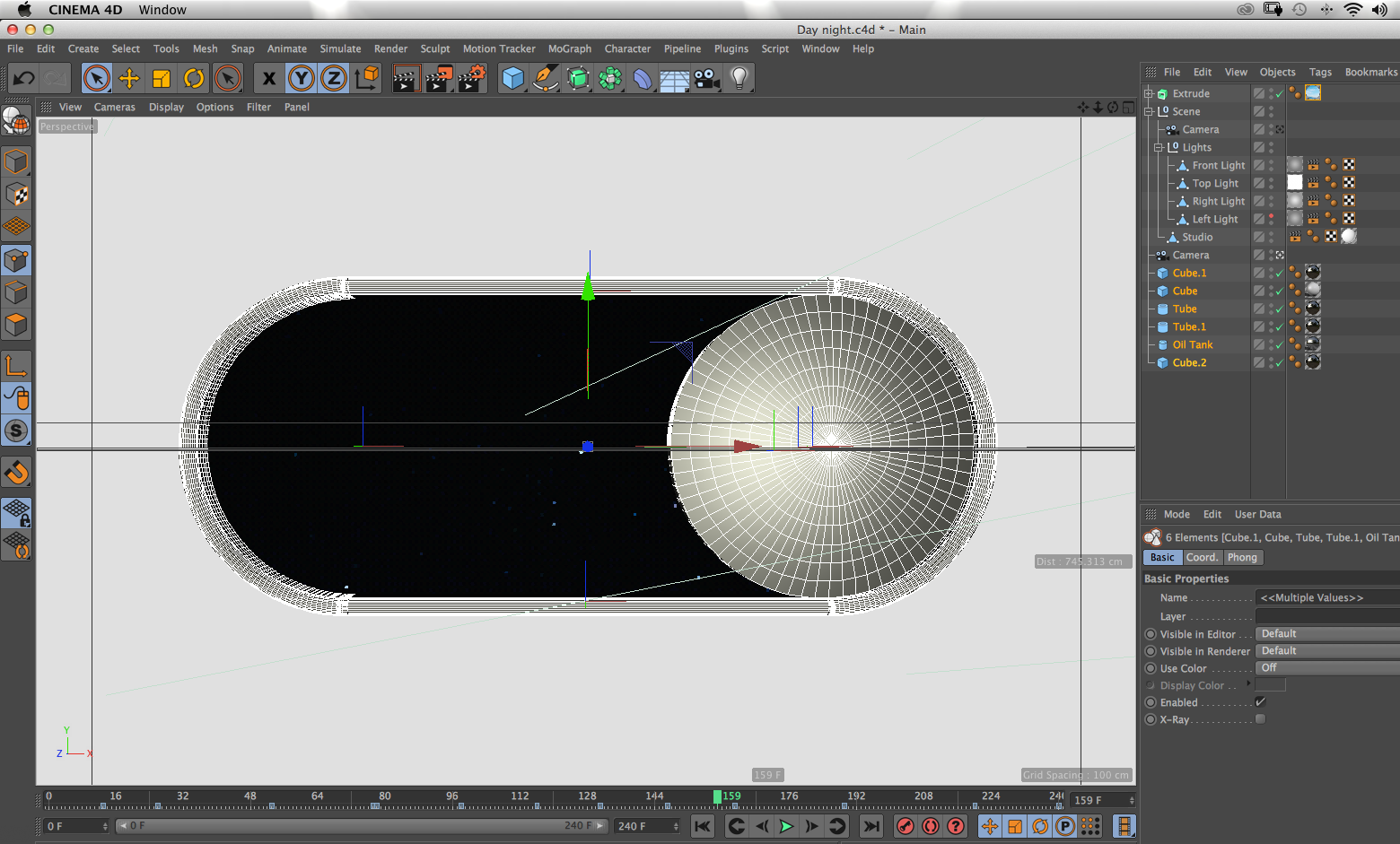The width and height of the screenshot is (1400, 844).
Task: Open the MoGraph menu
Action: [569, 49]
